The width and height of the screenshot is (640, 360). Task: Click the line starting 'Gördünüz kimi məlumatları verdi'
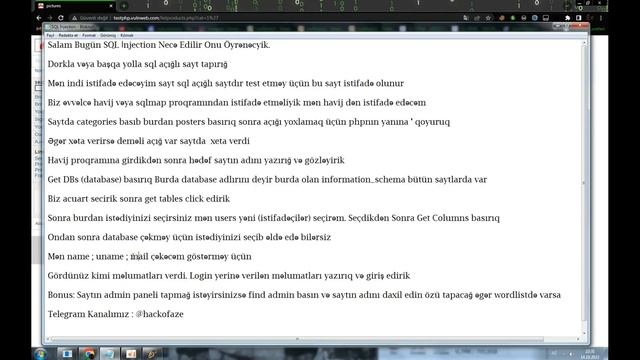tap(229, 276)
